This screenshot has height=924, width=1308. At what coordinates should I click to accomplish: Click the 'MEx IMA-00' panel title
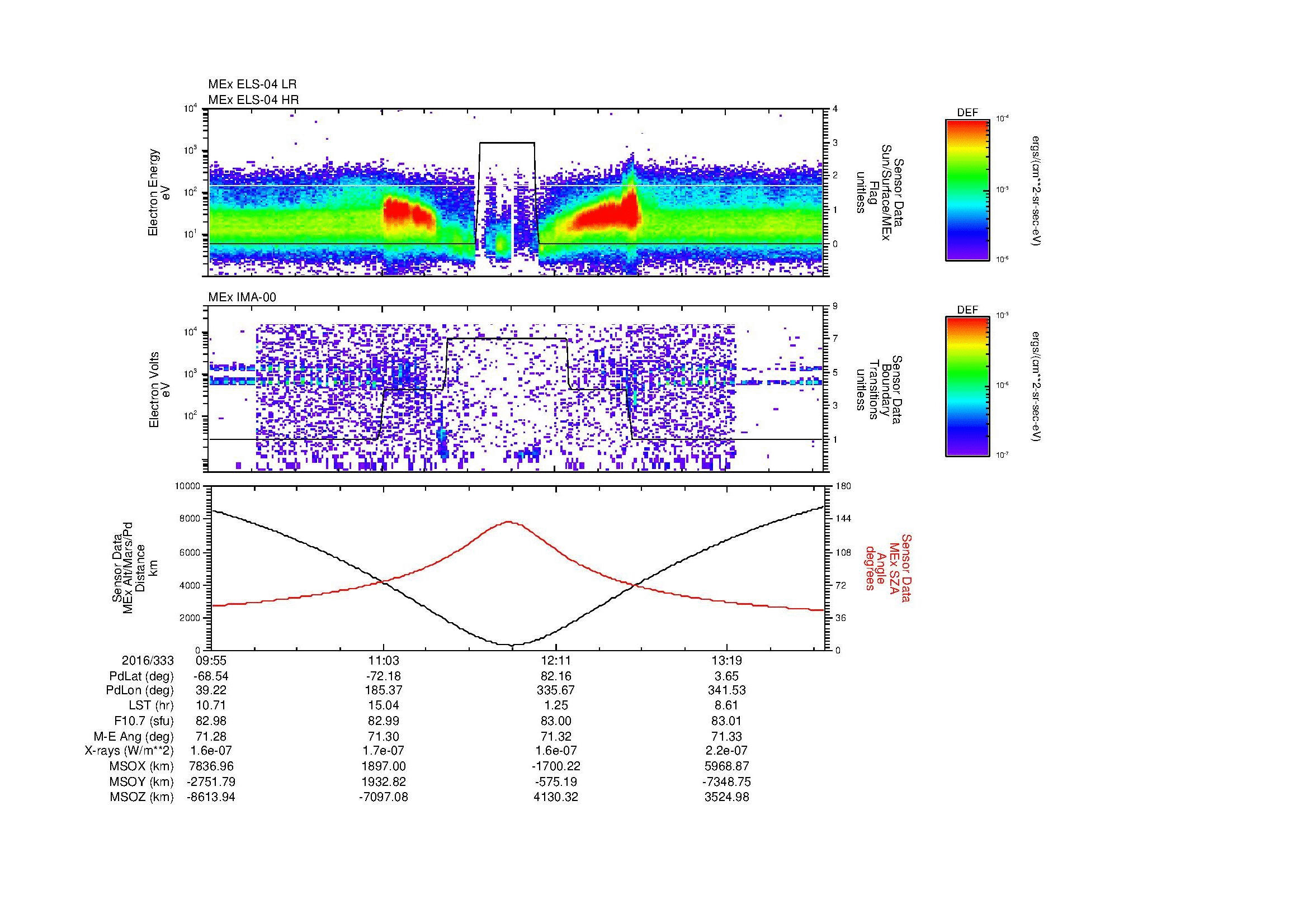pos(242,297)
